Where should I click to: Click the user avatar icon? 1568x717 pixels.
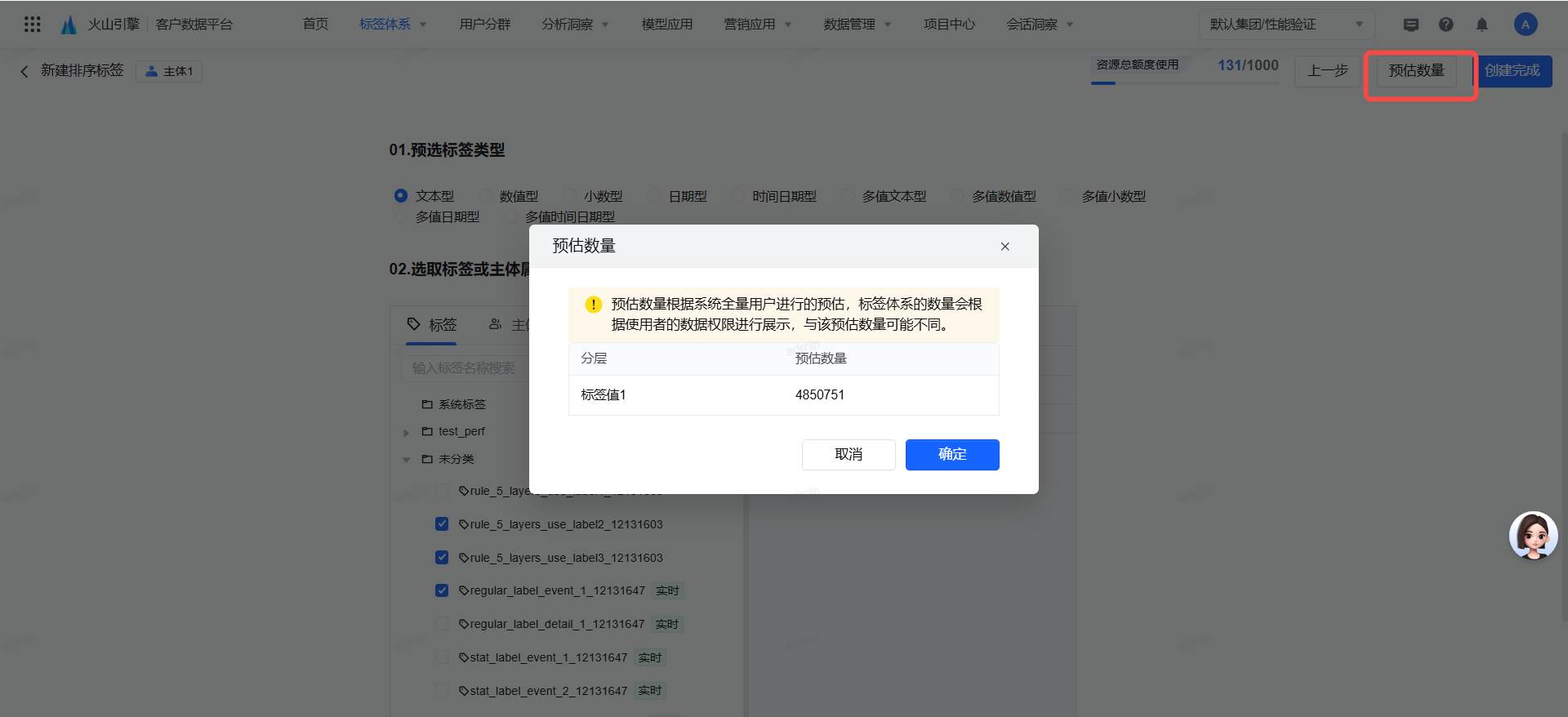pyautogui.click(x=1525, y=24)
